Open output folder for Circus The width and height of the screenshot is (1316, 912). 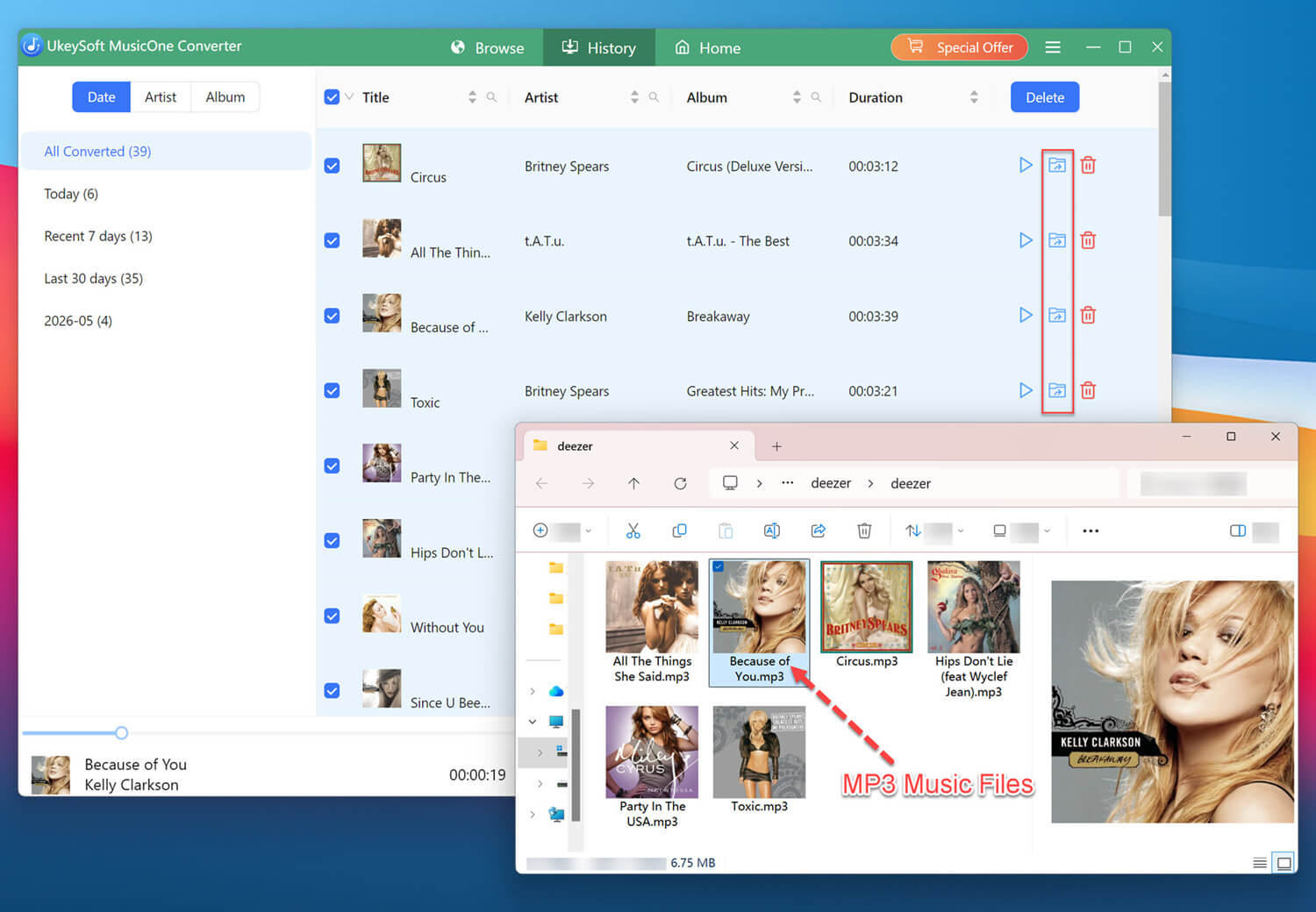[1057, 165]
